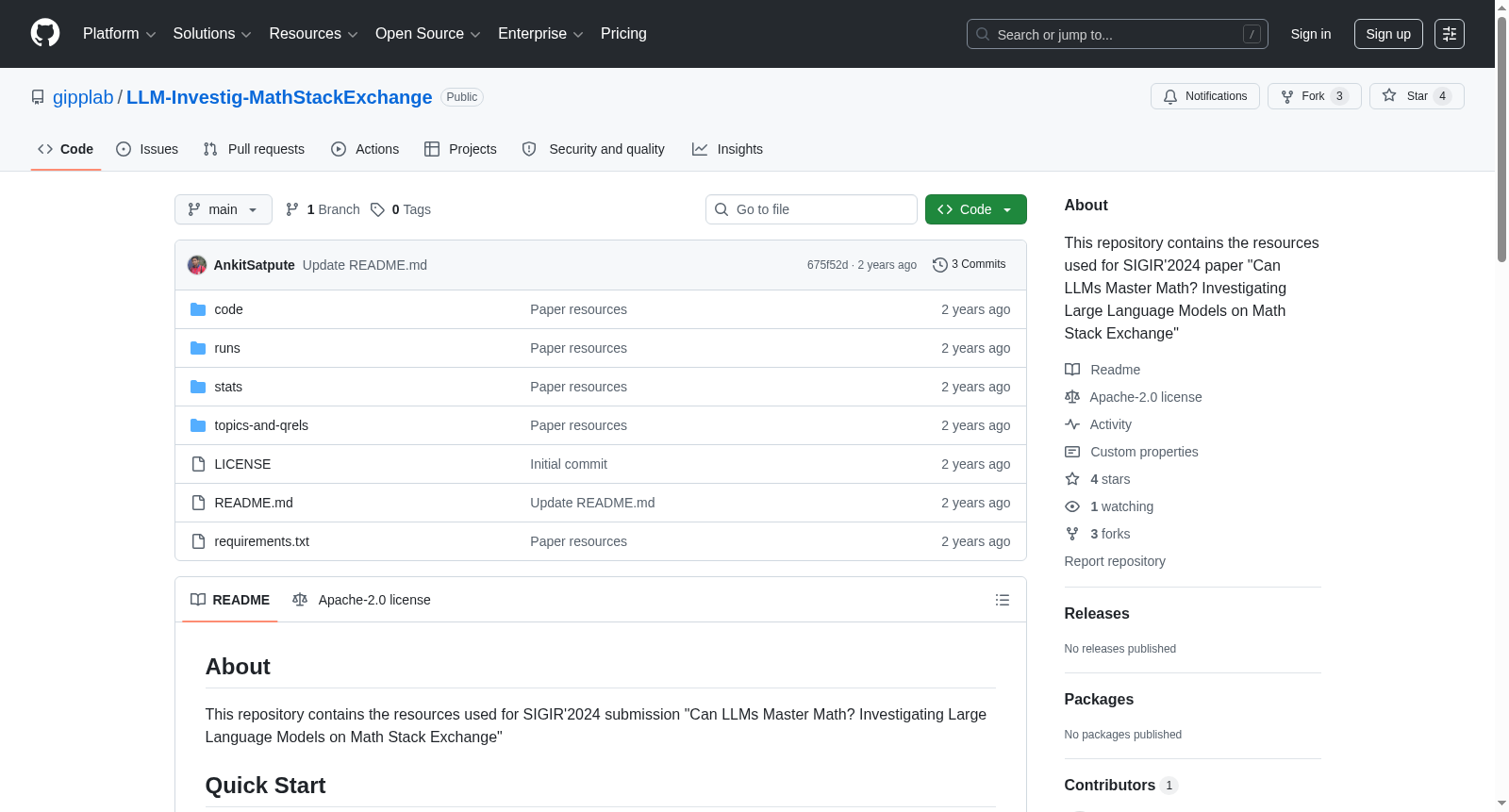Click the Sign in link
Viewport: 1509px width, 812px height.
click(x=1311, y=34)
